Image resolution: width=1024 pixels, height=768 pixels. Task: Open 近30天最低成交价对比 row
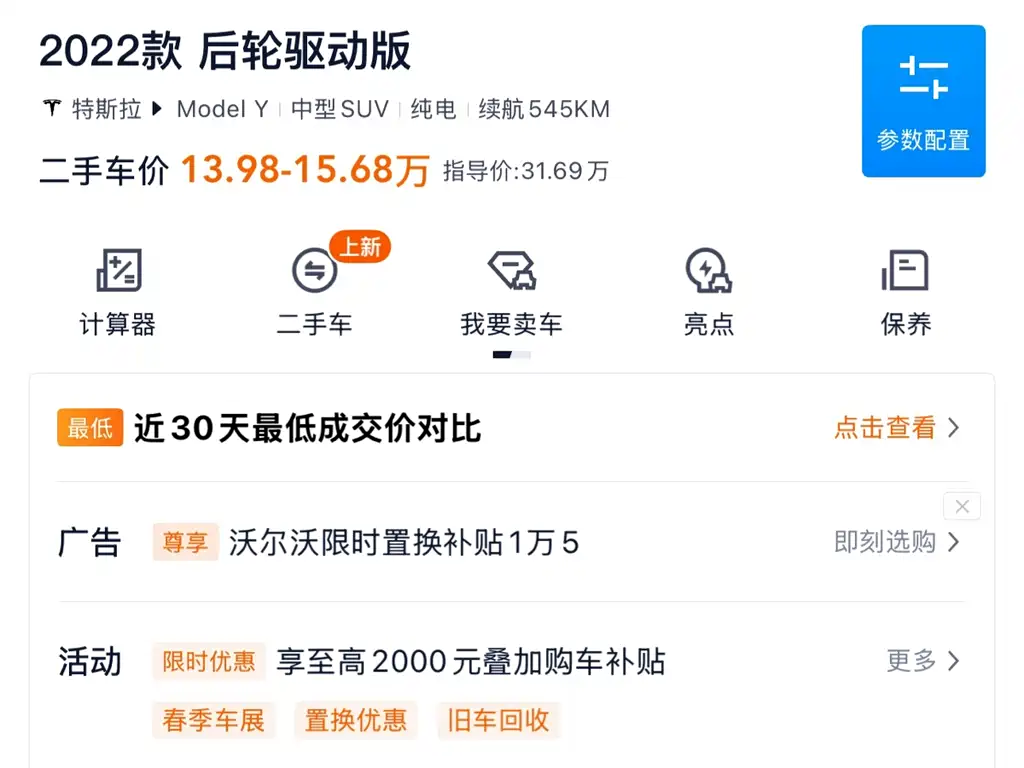[x=512, y=428]
